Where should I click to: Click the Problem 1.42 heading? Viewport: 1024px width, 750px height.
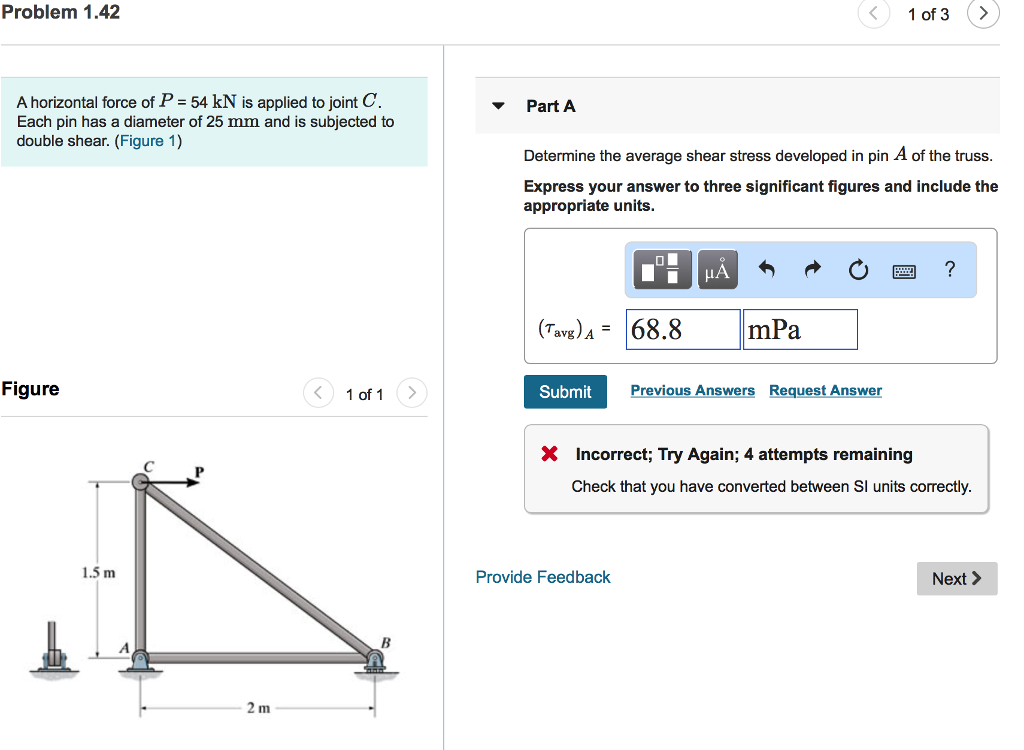coord(62,12)
